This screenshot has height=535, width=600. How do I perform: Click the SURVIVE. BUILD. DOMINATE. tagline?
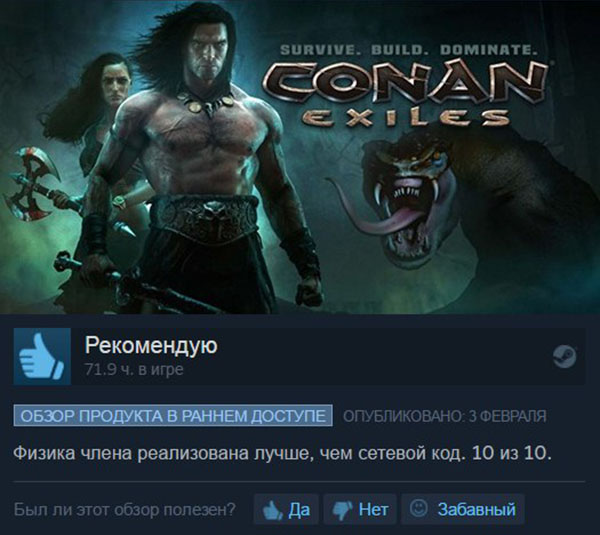click(x=408, y=50)
